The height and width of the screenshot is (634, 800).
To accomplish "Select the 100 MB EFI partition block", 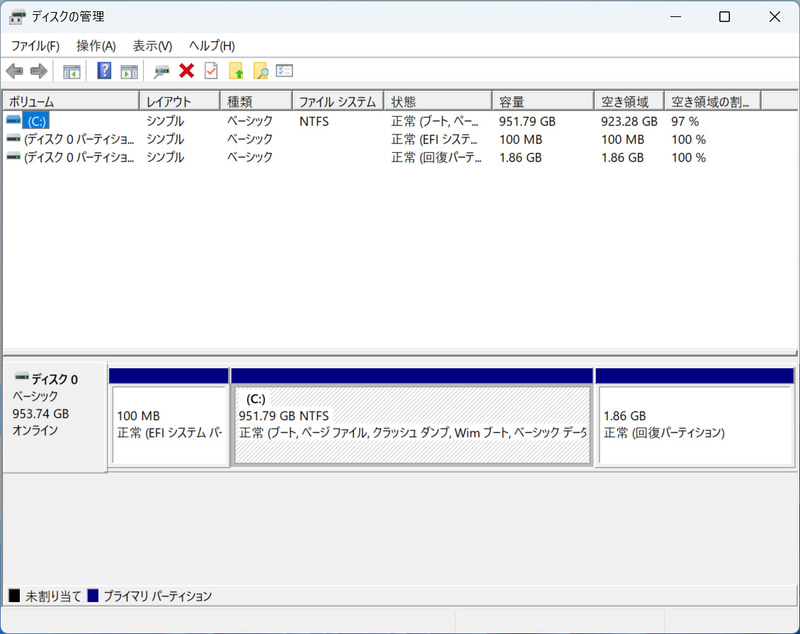I will pos(169,417).
